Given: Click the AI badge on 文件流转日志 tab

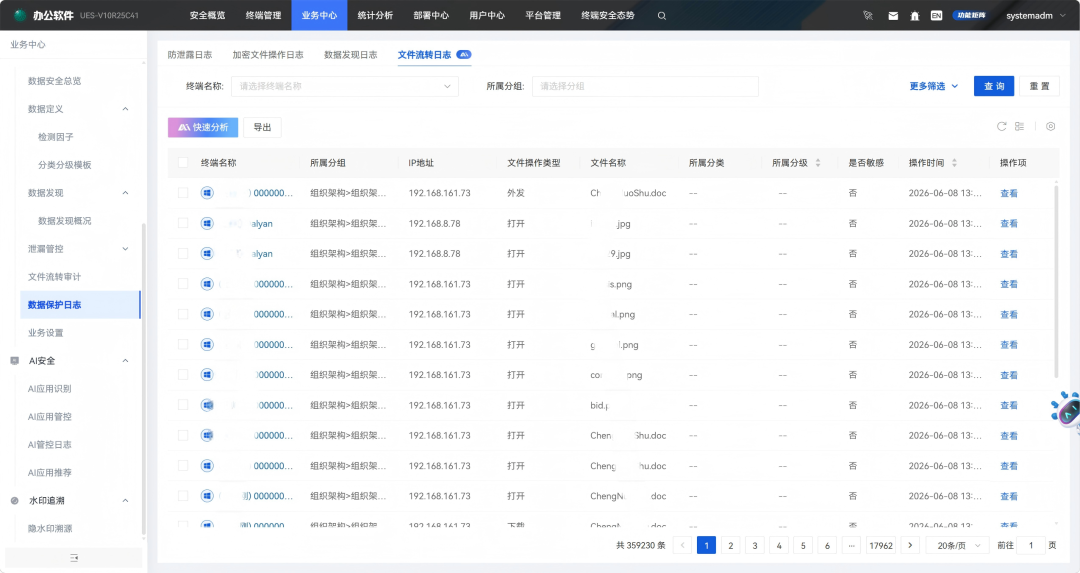Looking at the screenshot, I should (464, 54).
